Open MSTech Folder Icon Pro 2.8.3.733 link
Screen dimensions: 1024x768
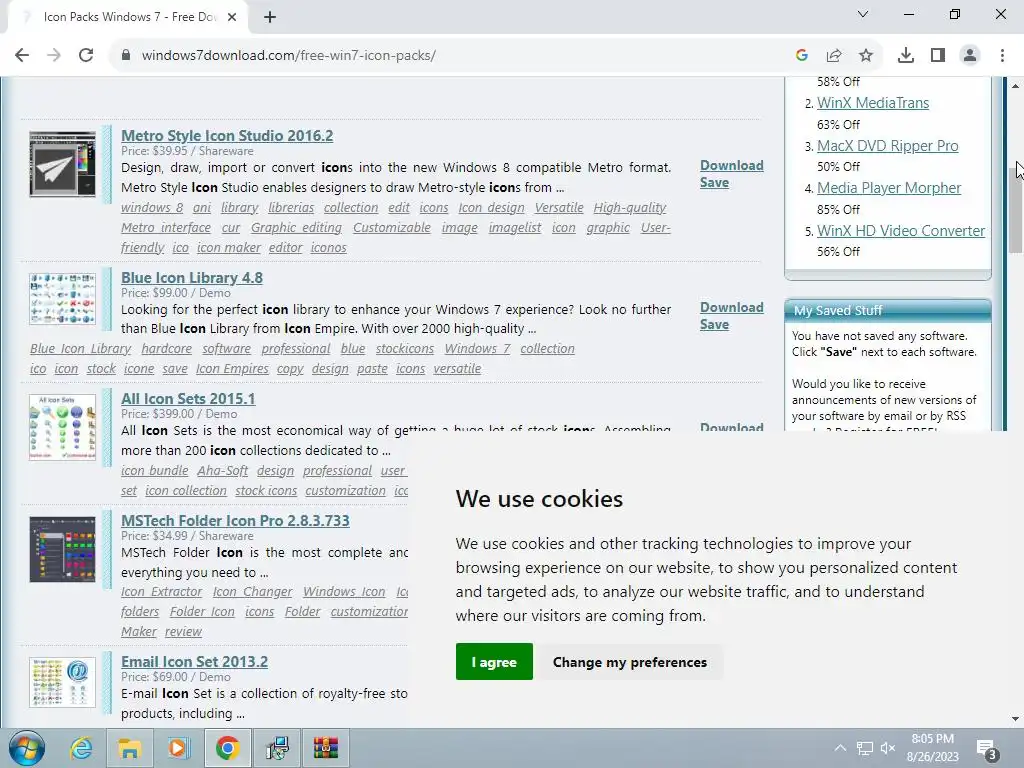point(235,520)
